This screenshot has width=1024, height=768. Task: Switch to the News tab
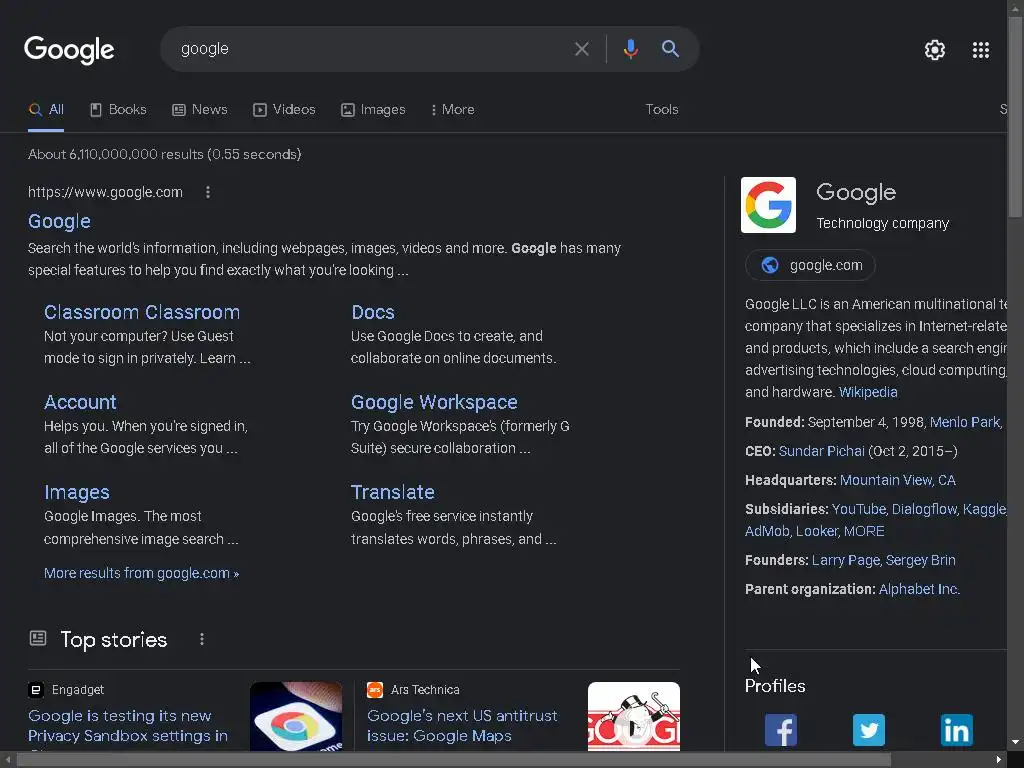pos(200,110)
